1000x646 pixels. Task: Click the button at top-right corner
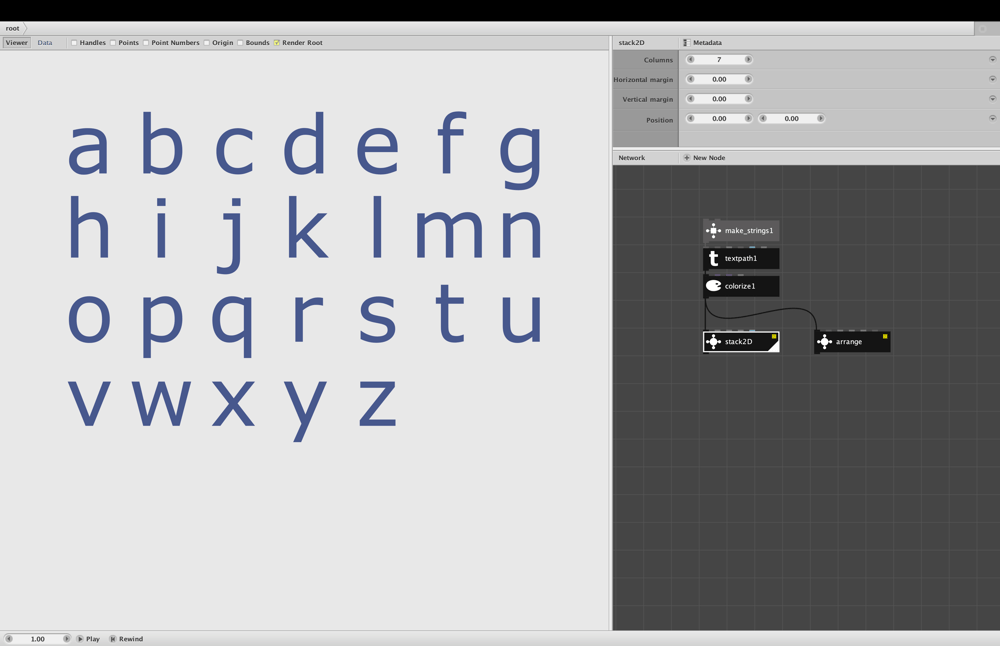[983, 29]
